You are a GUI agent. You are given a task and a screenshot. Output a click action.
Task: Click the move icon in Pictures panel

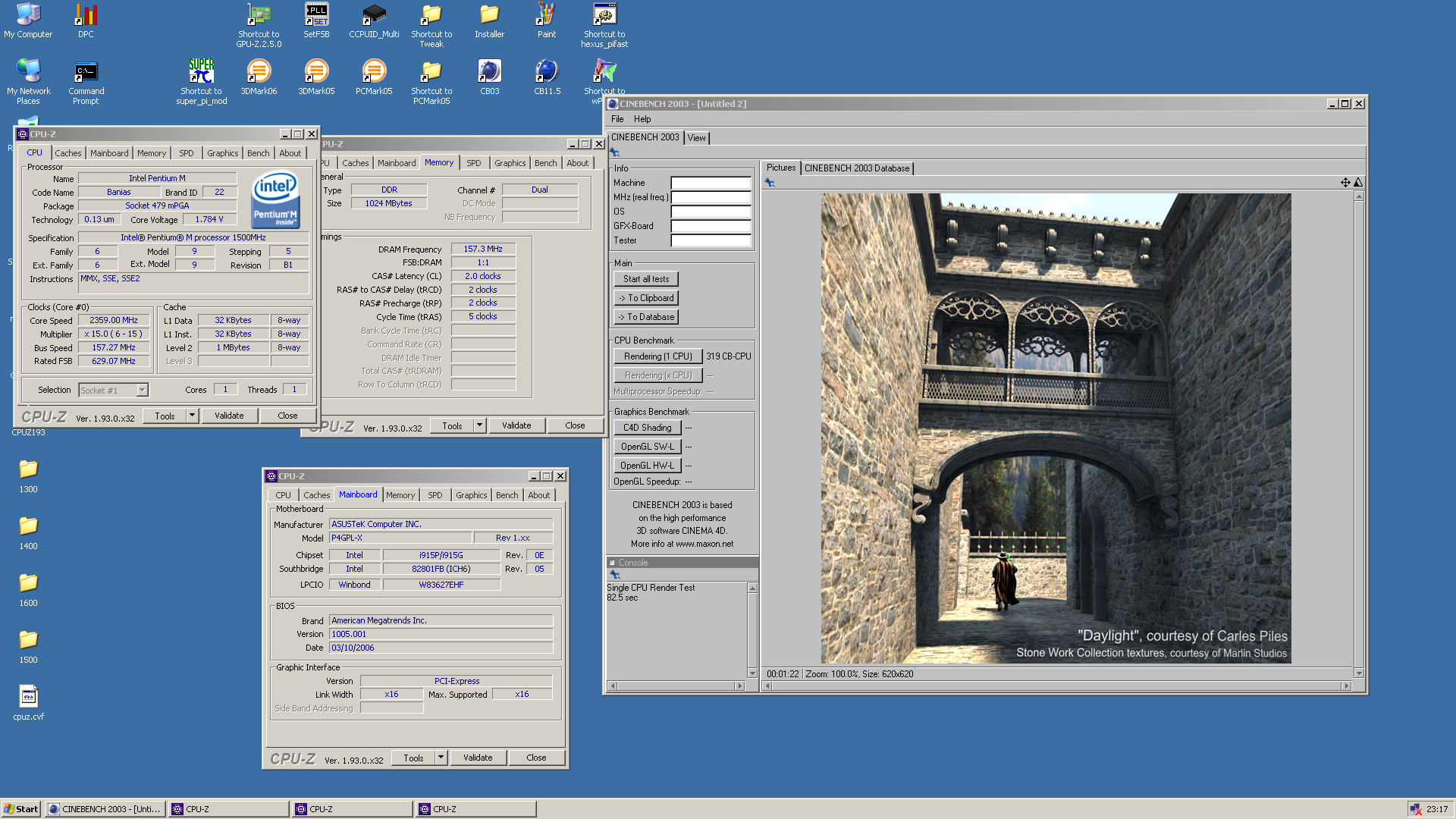(x=1345, y=182)
